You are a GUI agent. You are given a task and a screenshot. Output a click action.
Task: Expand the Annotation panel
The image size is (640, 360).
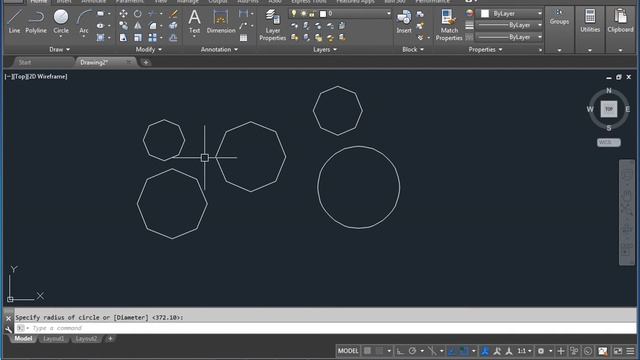click(x=219, y=49)
